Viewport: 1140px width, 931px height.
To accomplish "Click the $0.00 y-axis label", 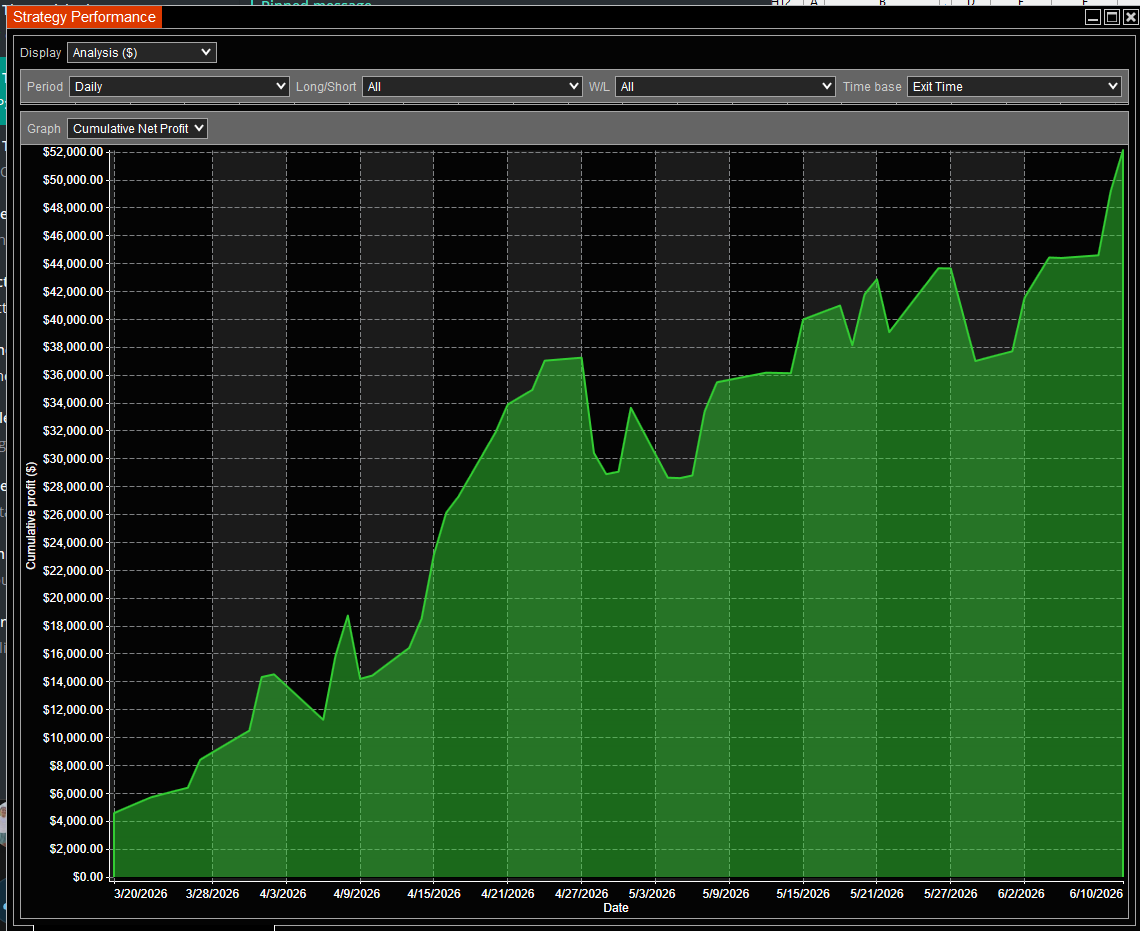I will pyautogui.click(x=88, y=876).
